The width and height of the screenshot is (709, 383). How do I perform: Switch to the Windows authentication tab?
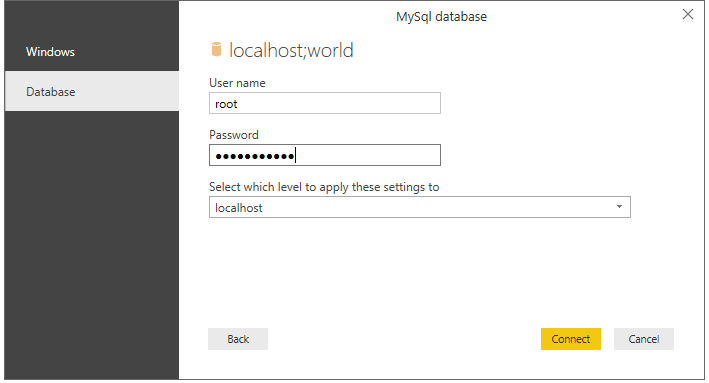click(92, 52)
